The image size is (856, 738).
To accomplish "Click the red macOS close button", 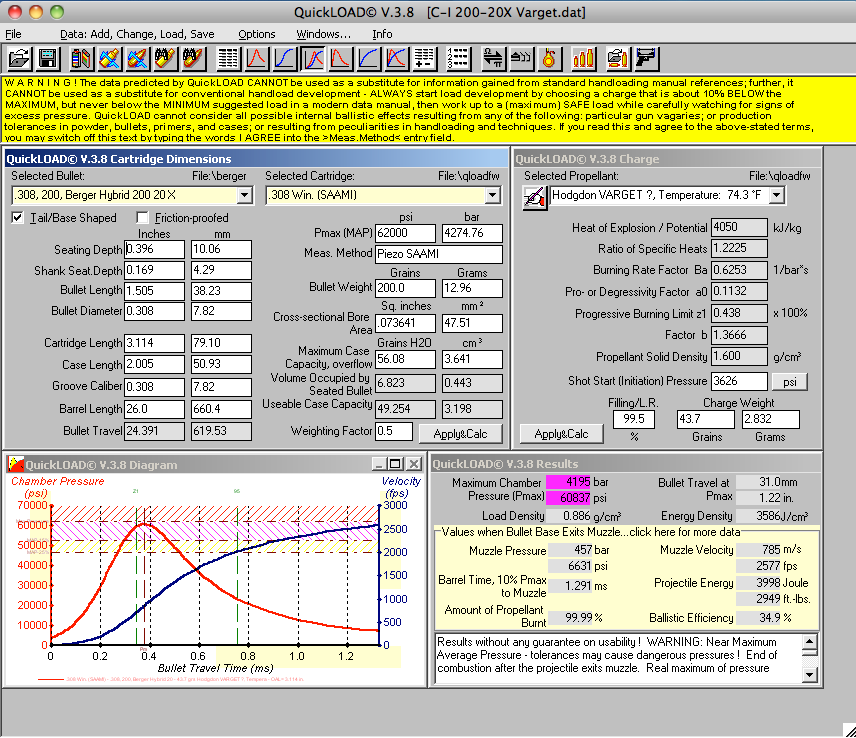I will (15, 11).
